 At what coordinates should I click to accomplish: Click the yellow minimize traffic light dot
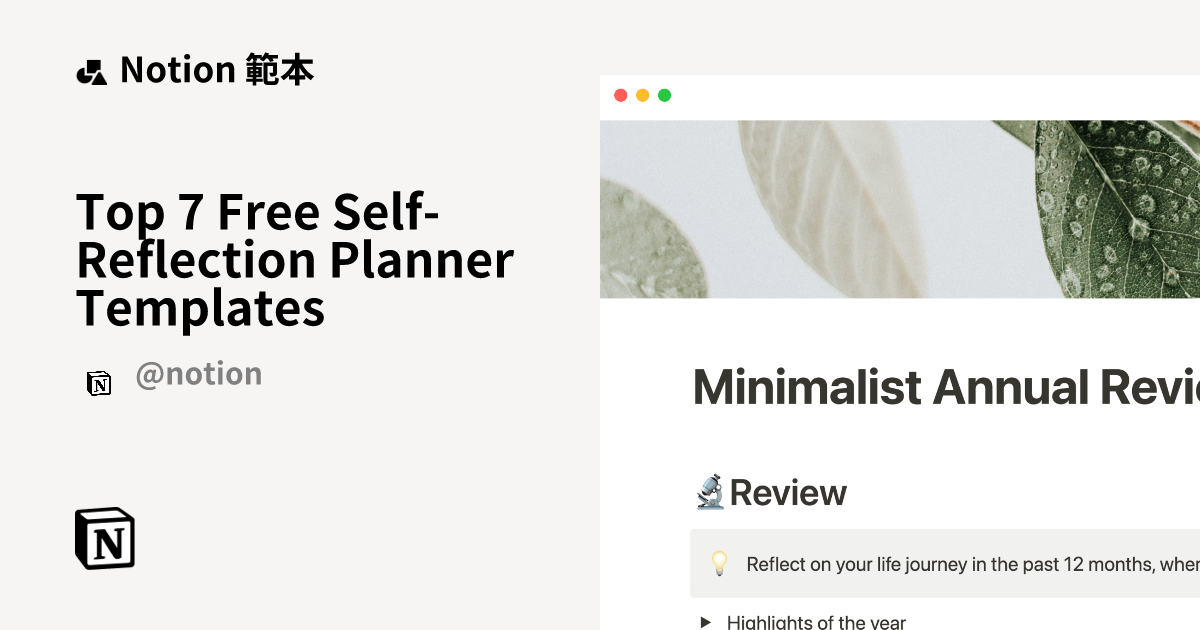tap(642, 95)
